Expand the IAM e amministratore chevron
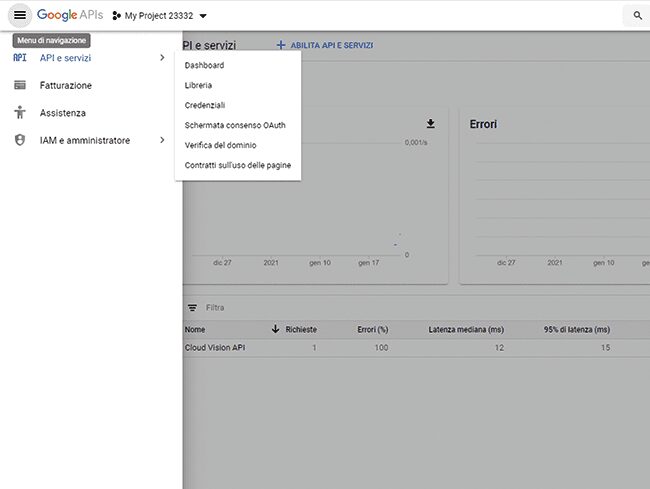The height and width of the screenshot is (489, 650). point(162,140)
